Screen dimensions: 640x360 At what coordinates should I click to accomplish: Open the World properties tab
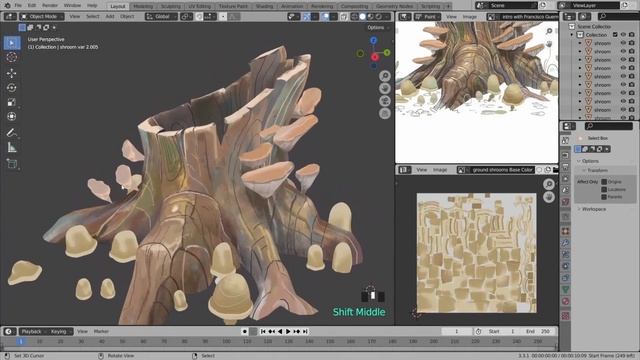pyautogui.click(x=565, y=202)
